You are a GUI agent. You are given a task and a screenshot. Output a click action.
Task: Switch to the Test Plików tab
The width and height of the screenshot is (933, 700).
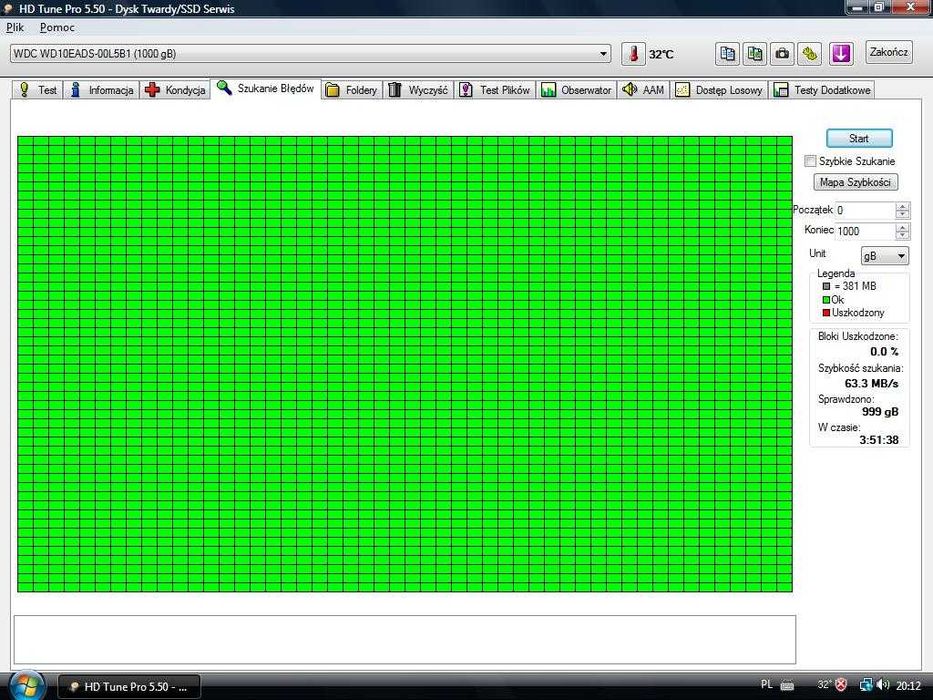(495, 90)
